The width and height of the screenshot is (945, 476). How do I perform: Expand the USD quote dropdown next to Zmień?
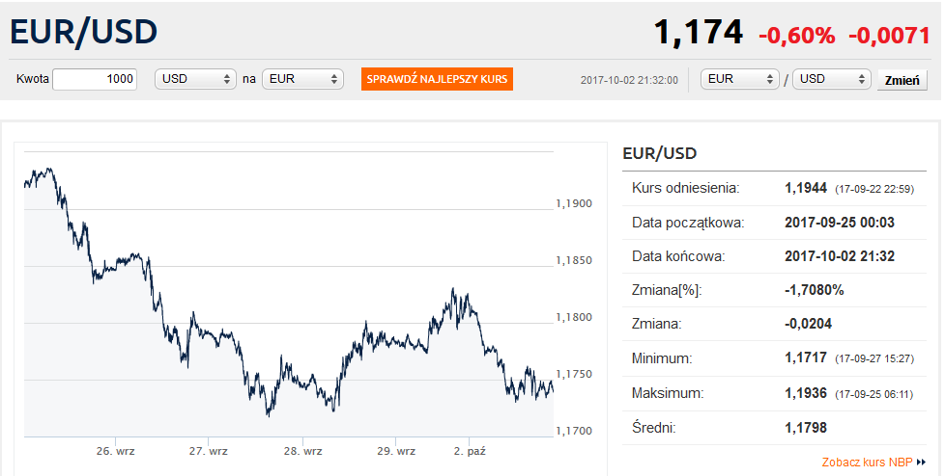[831, 79]
